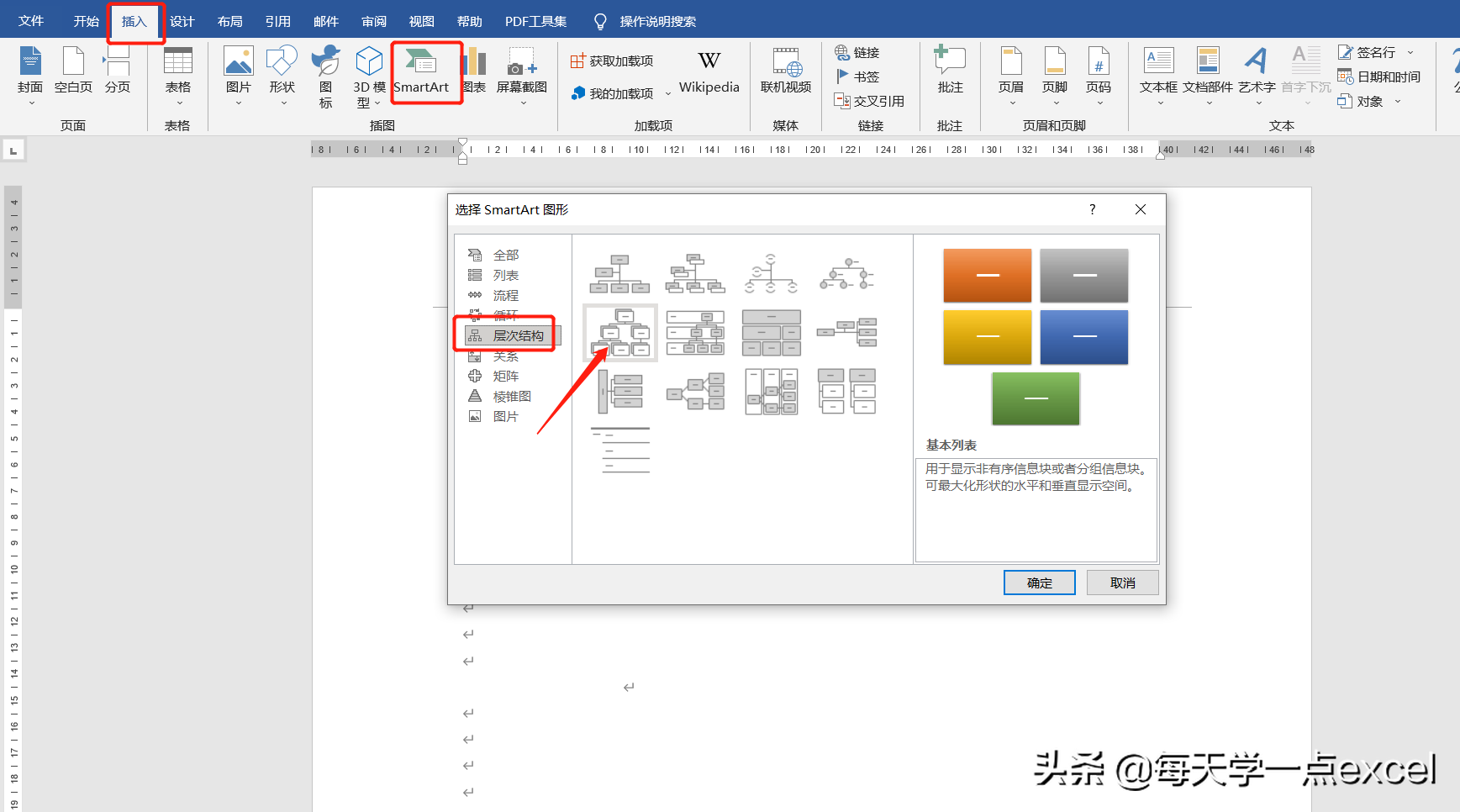The width and height of the screenshot is (1460, 812).
Task: Close the SmartArt dialog
Action: 1141,209
